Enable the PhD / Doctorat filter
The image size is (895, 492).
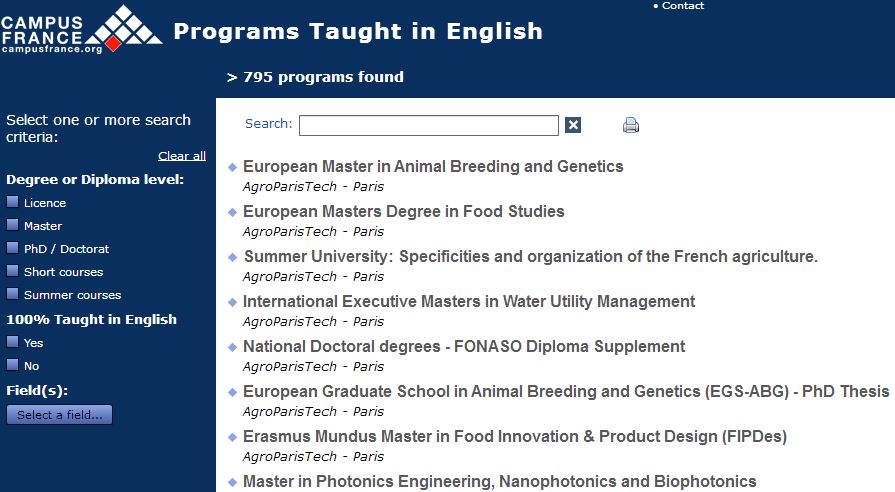pos(13,248)
